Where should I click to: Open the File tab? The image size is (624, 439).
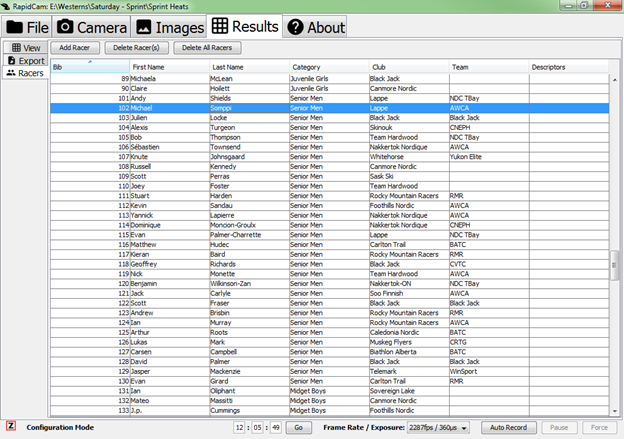tap(27, 27)
